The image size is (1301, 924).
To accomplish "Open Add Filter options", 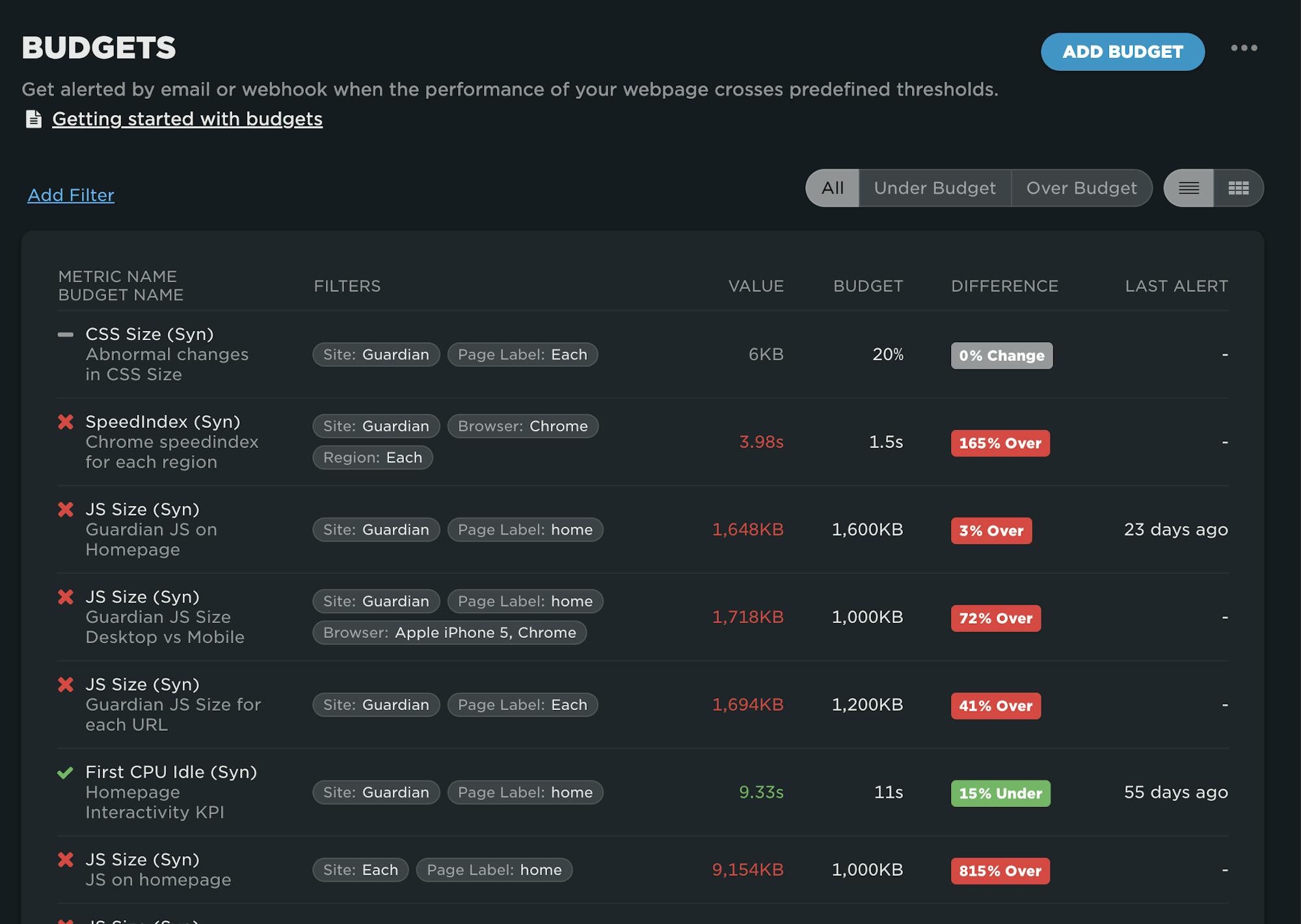I will pos(71,195).
